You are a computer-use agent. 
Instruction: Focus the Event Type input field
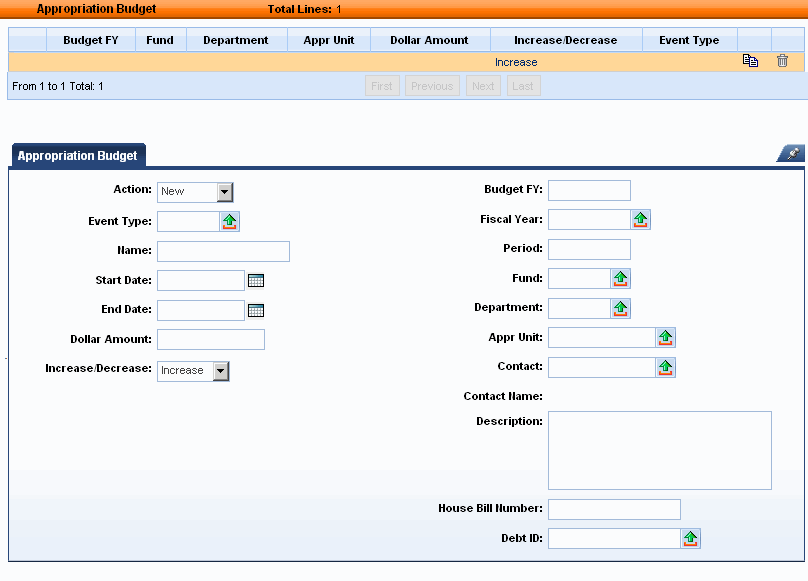(x=189, y=222)
